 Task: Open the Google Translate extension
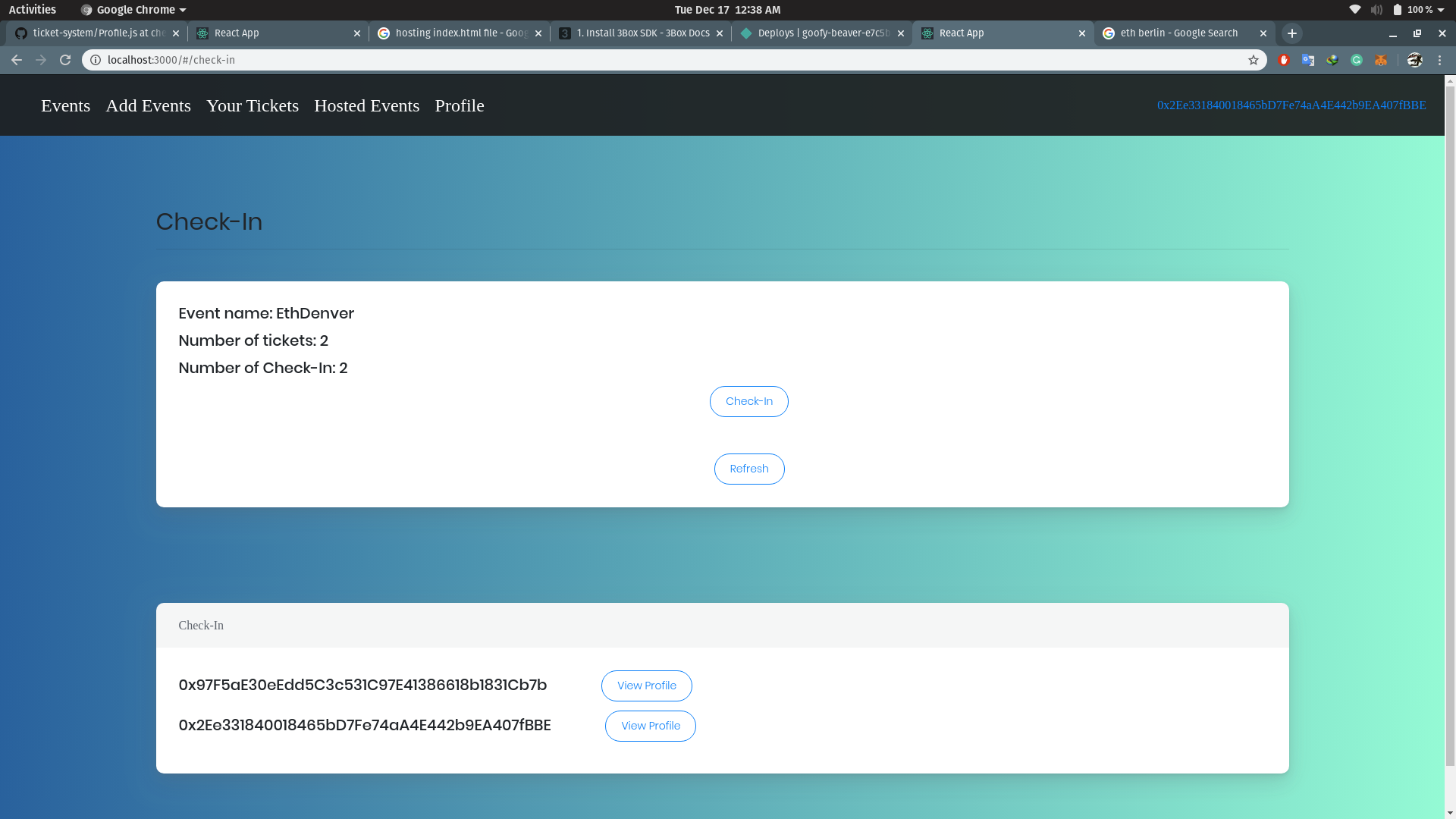[1308, 60]
